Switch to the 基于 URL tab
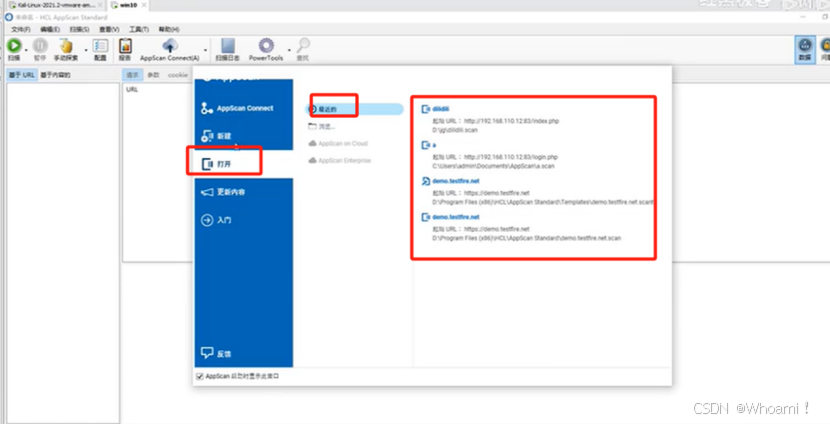 point(22,75)
